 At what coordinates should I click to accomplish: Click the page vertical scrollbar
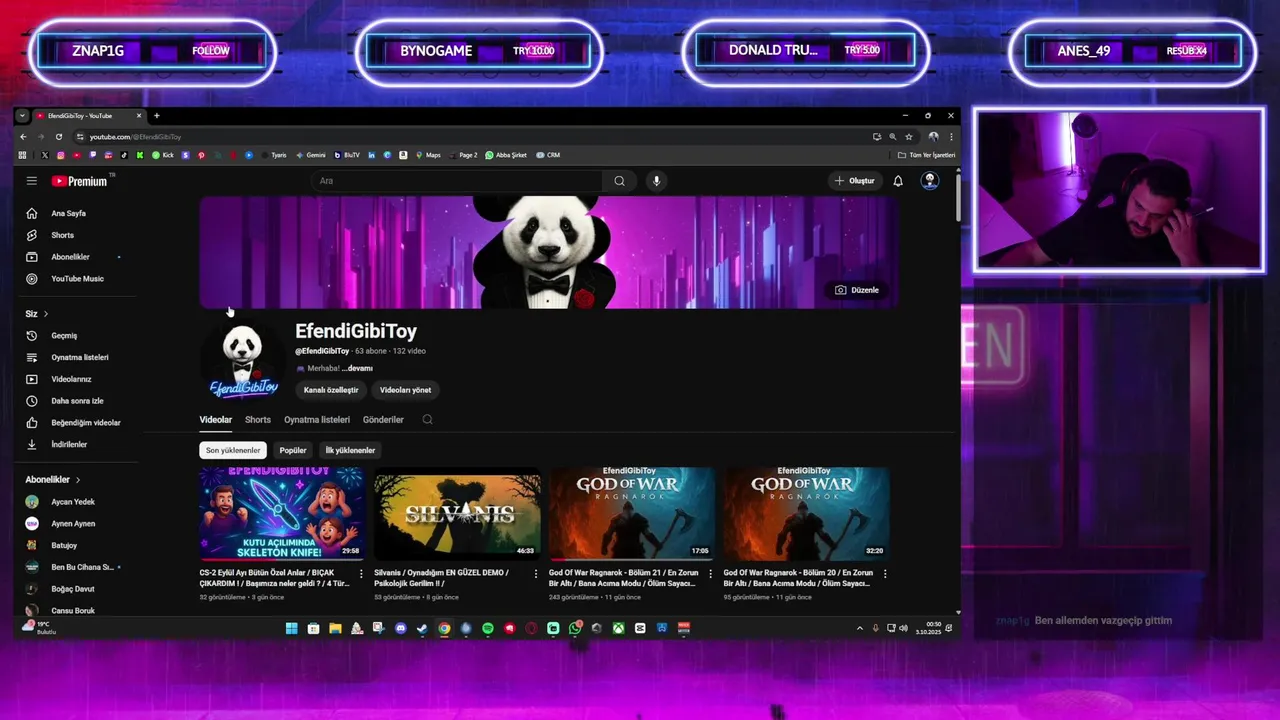(957, 196)
